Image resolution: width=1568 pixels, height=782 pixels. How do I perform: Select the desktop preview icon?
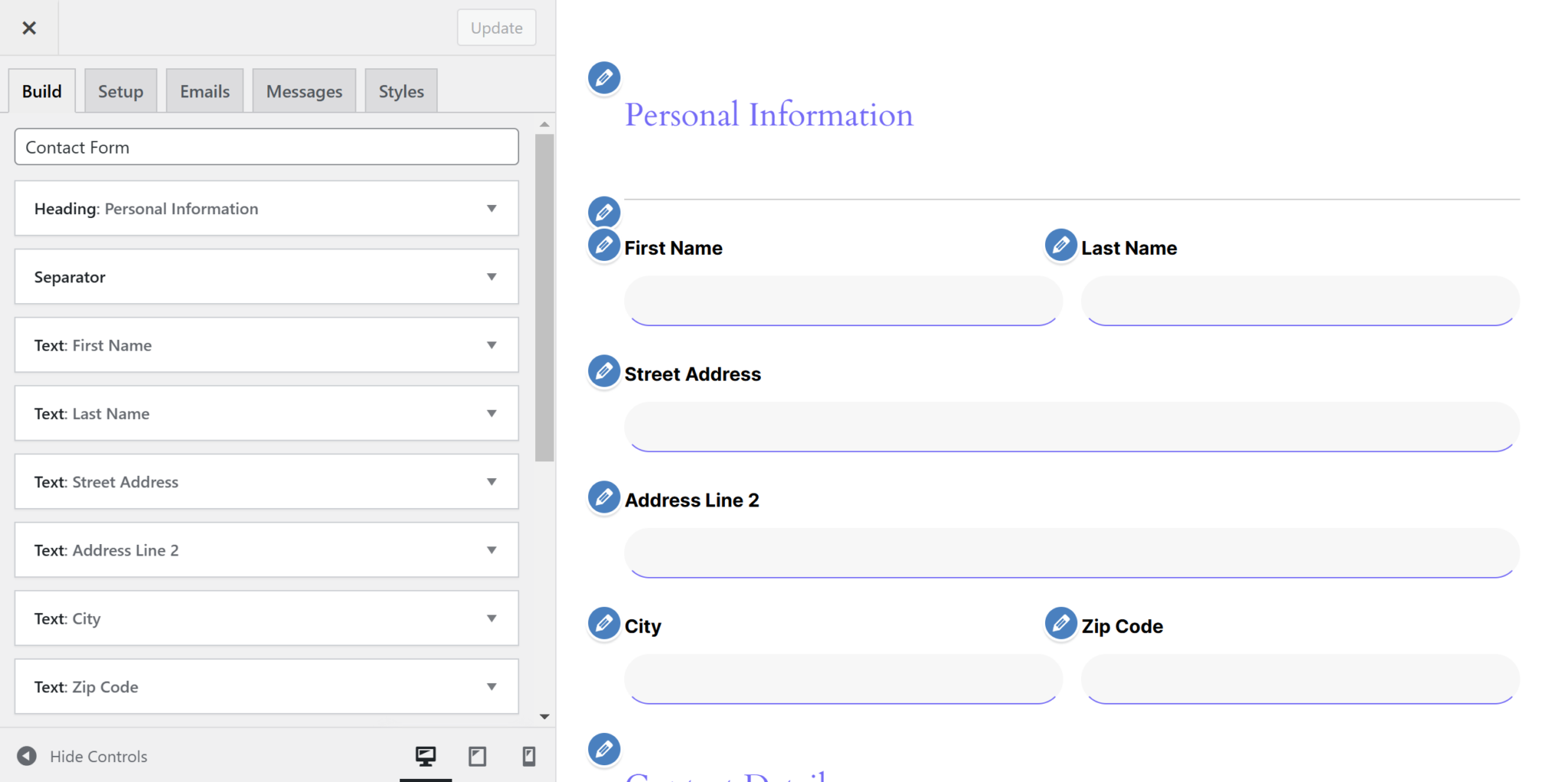click(426, 756)
